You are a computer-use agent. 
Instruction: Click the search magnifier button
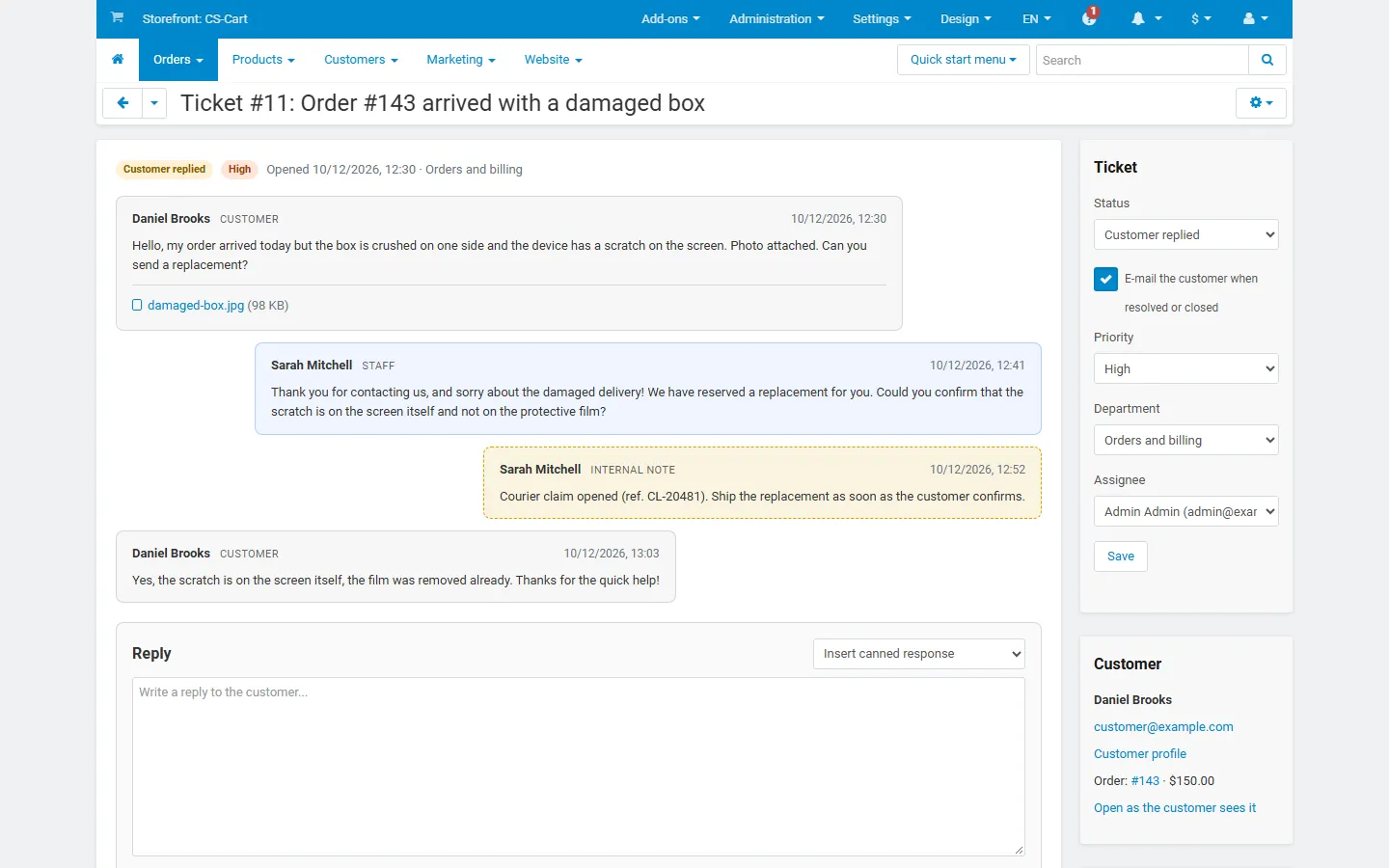(x=1267, y=60)
